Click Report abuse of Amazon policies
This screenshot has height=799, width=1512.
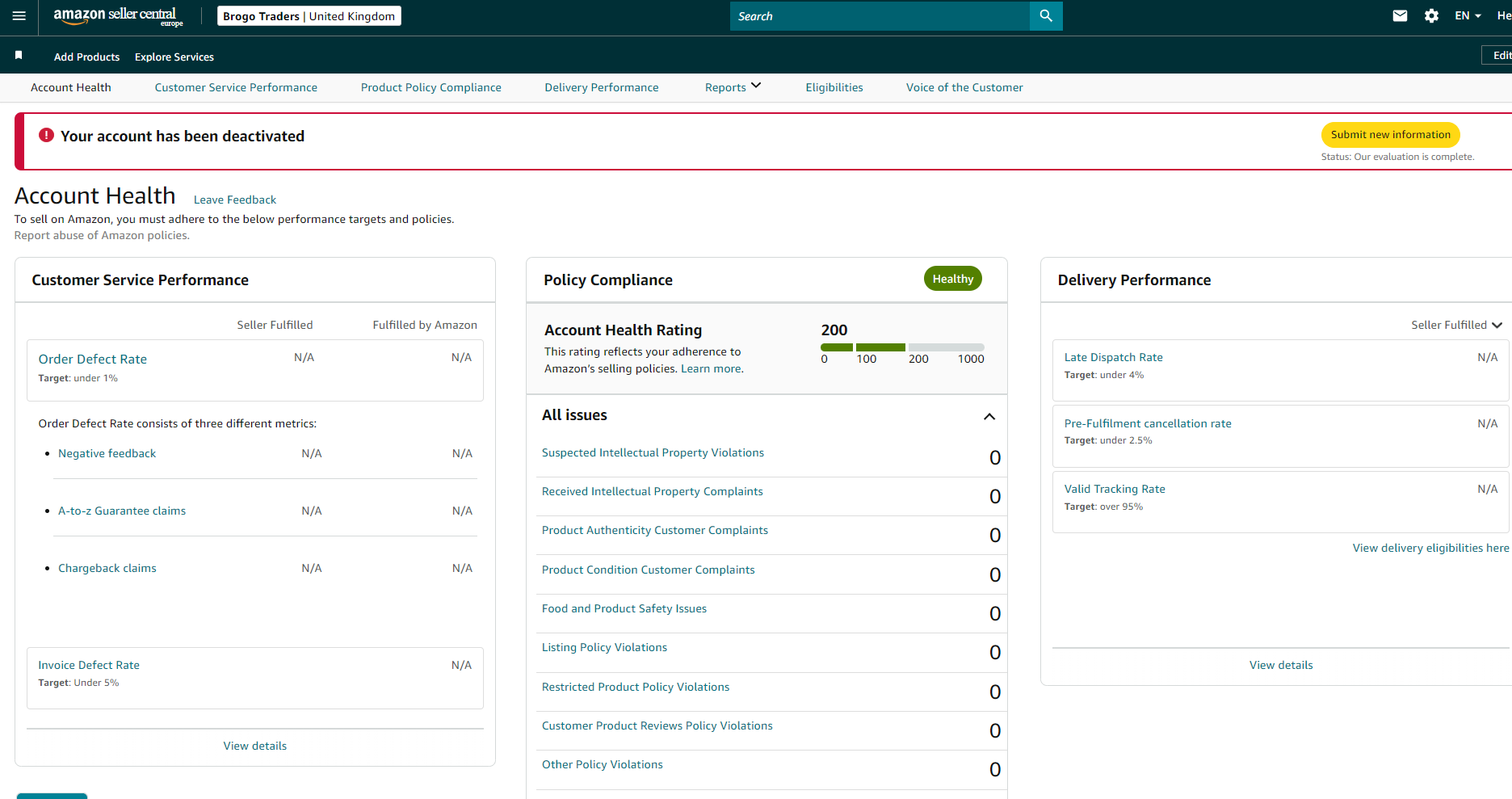pos(102,235)
